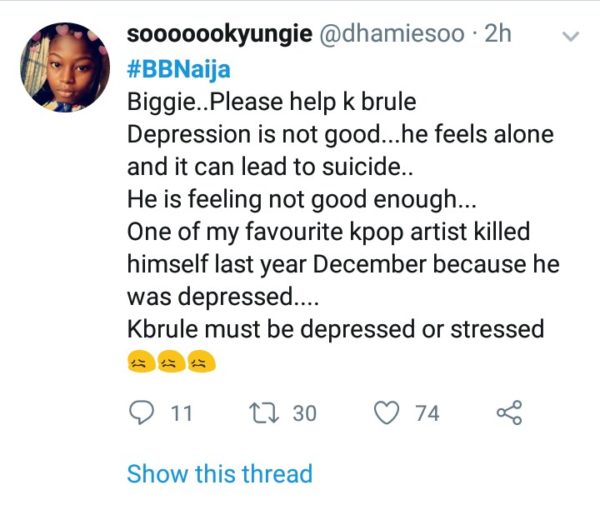Image resolution: width=600 pixels, height=510 pixels.
Task: View the user's profile picture
Action: tap(65, 66)
